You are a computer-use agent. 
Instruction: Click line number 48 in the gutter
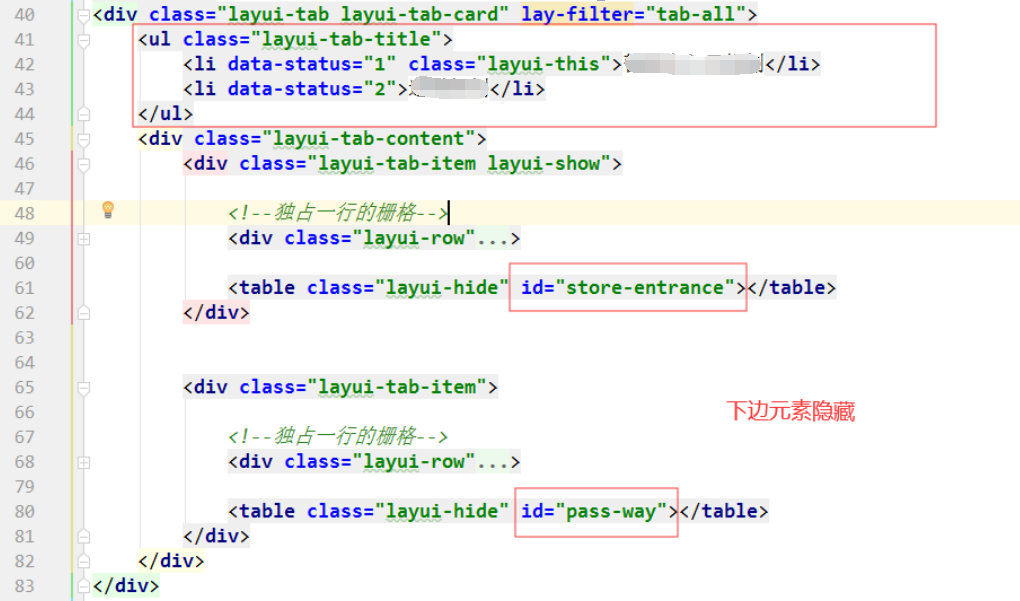[x=25, y=214]
